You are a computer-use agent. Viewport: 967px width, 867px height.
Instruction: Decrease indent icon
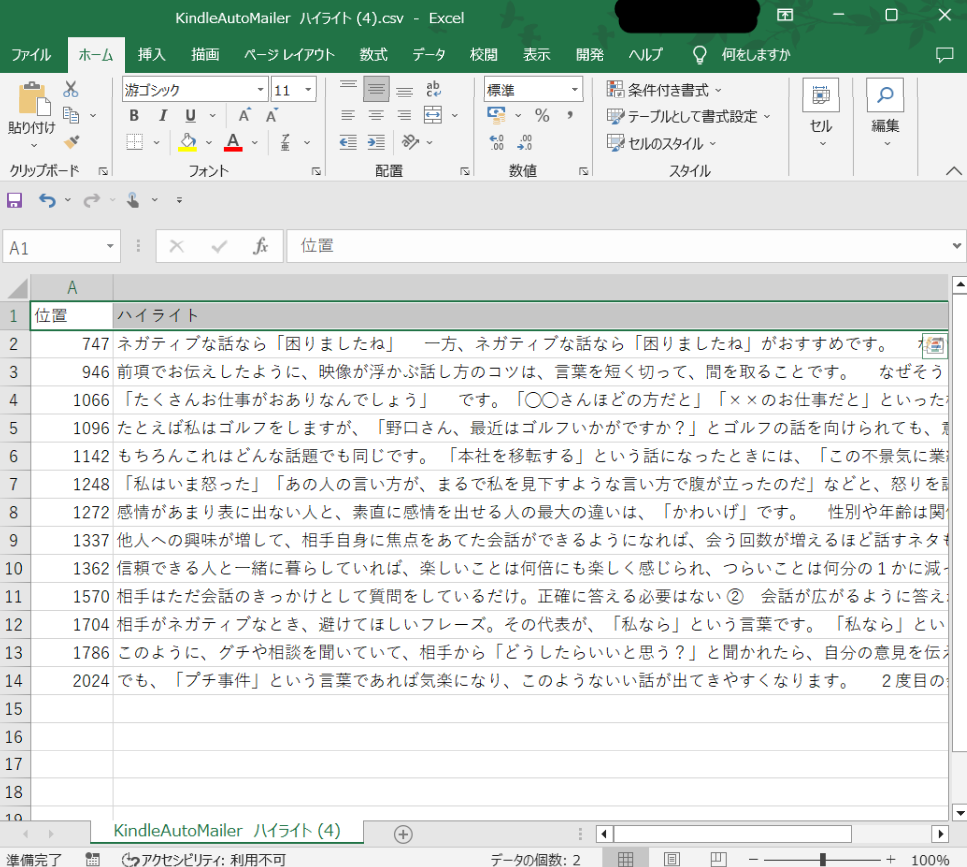pyautogui.click(x=348, y=142)
